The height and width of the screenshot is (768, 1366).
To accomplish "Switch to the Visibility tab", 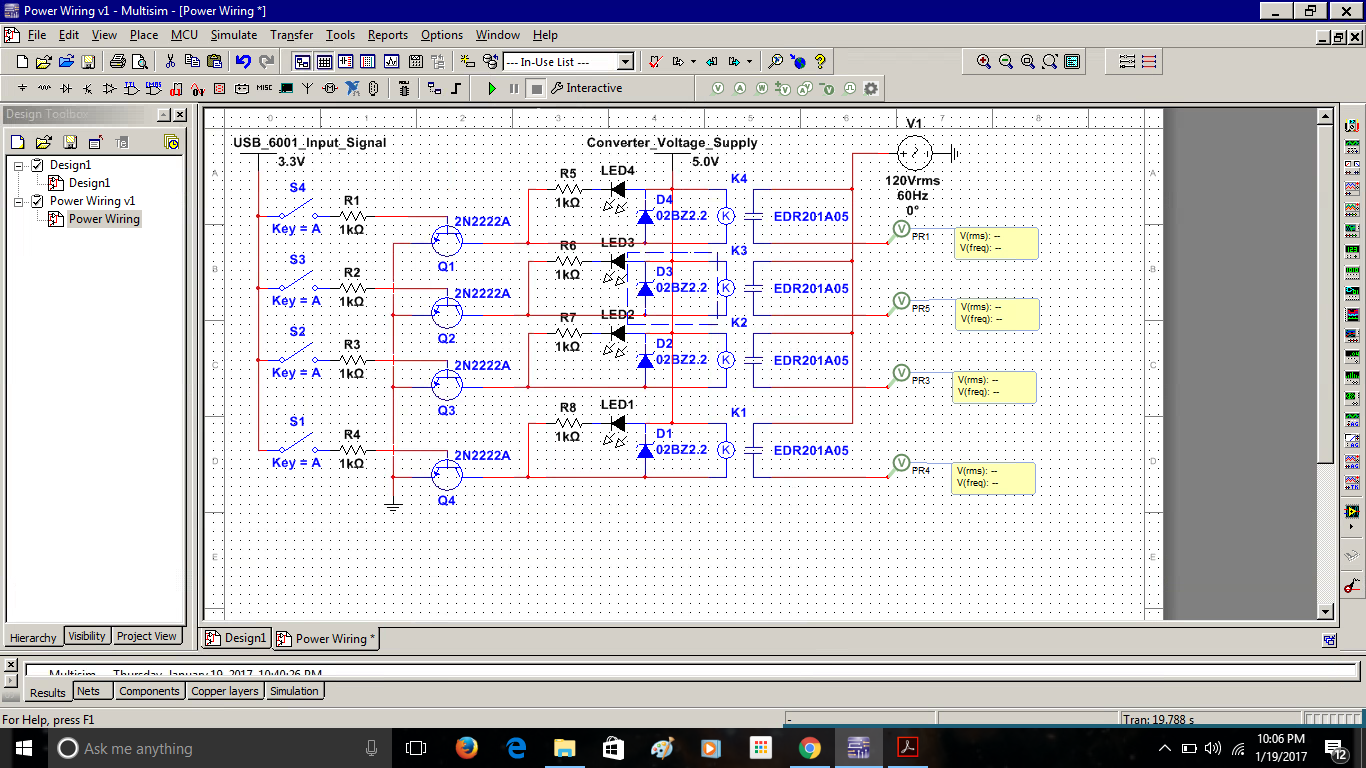I will [87, 636].
